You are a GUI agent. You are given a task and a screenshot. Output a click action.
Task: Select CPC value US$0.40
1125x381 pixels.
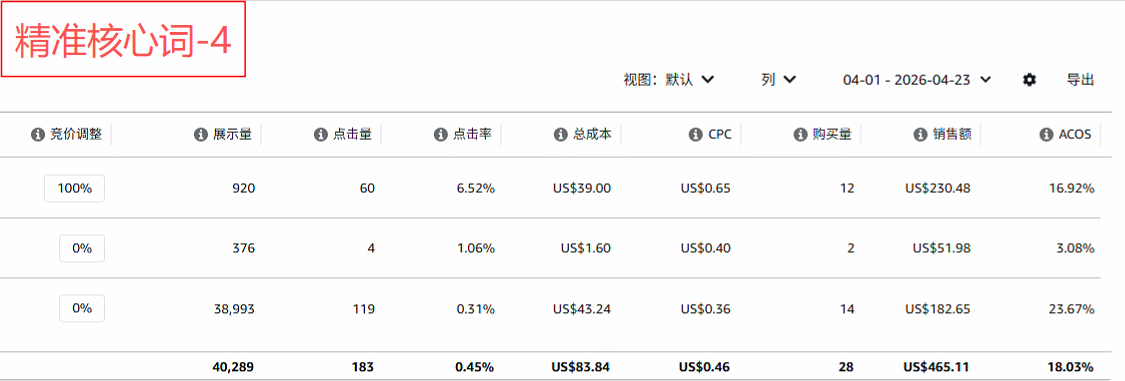[x=706, y=249]
